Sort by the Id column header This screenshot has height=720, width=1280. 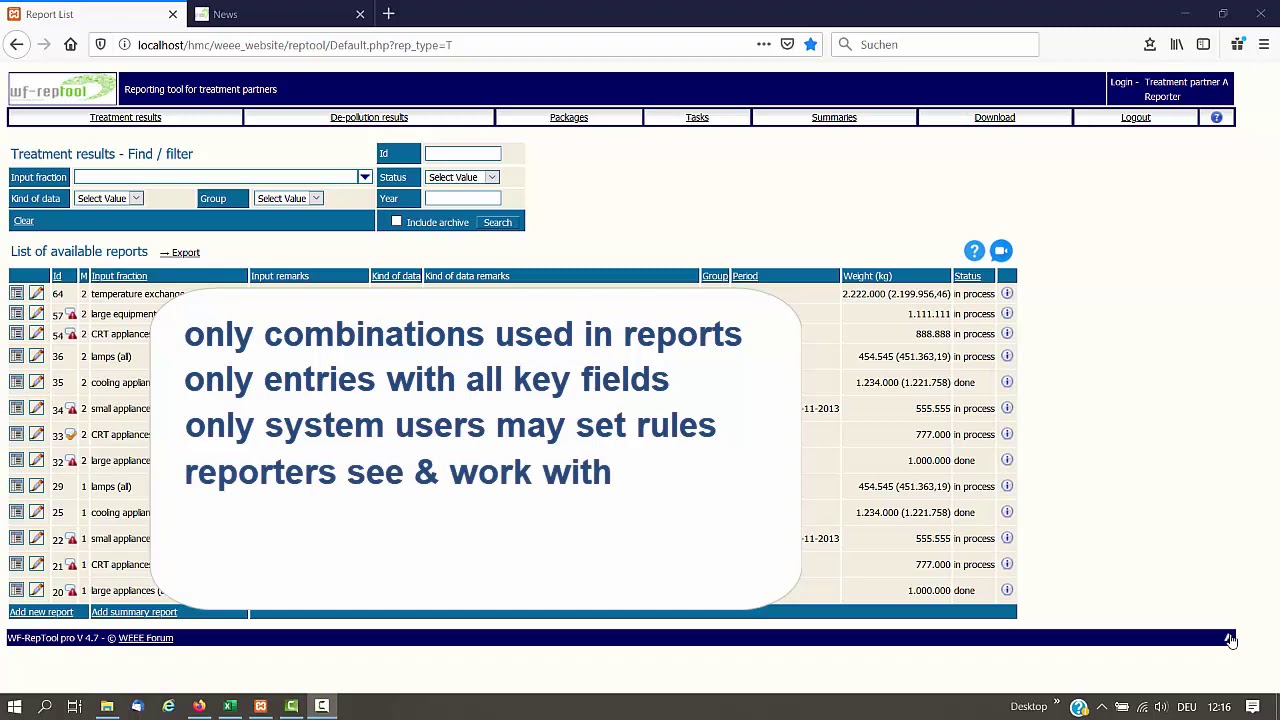57,276
